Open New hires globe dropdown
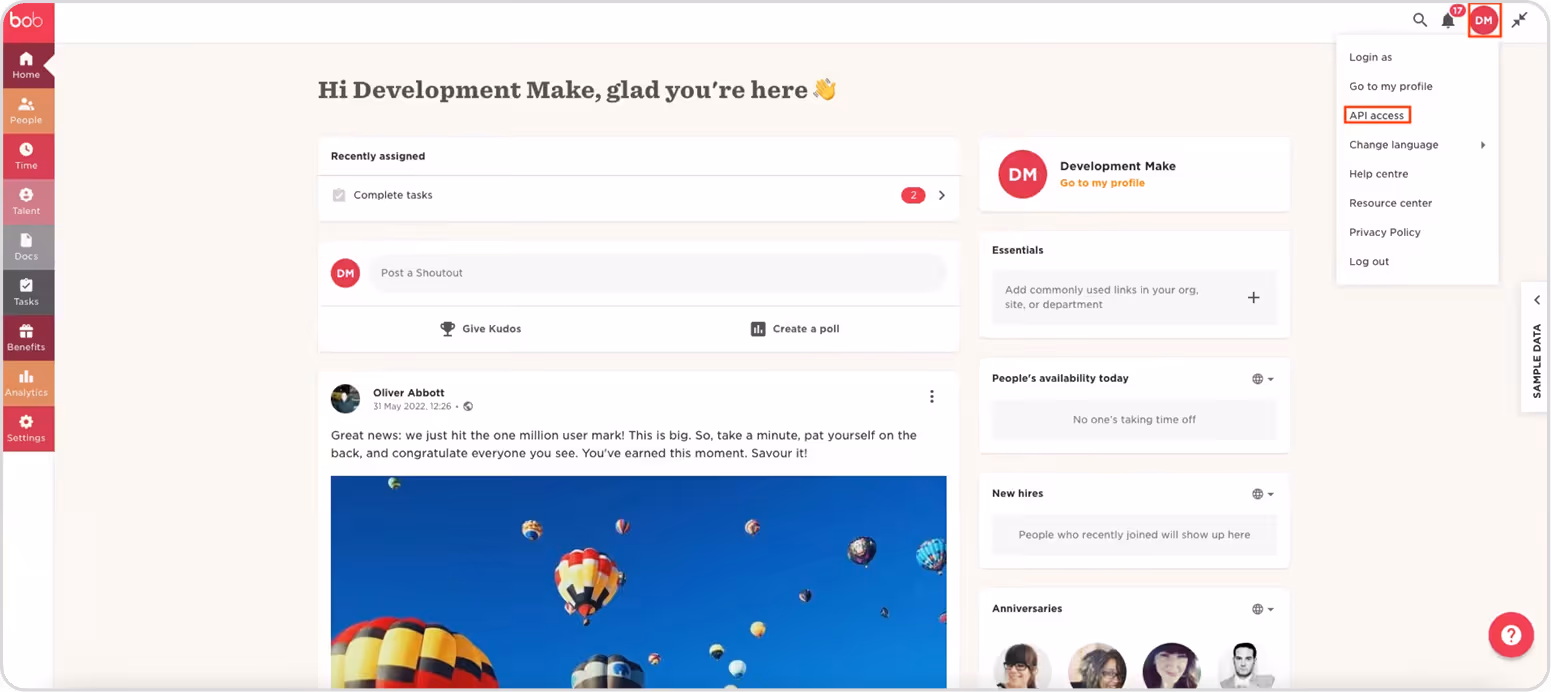This screenshot has width=1551, height=692. pos(1263,494)
